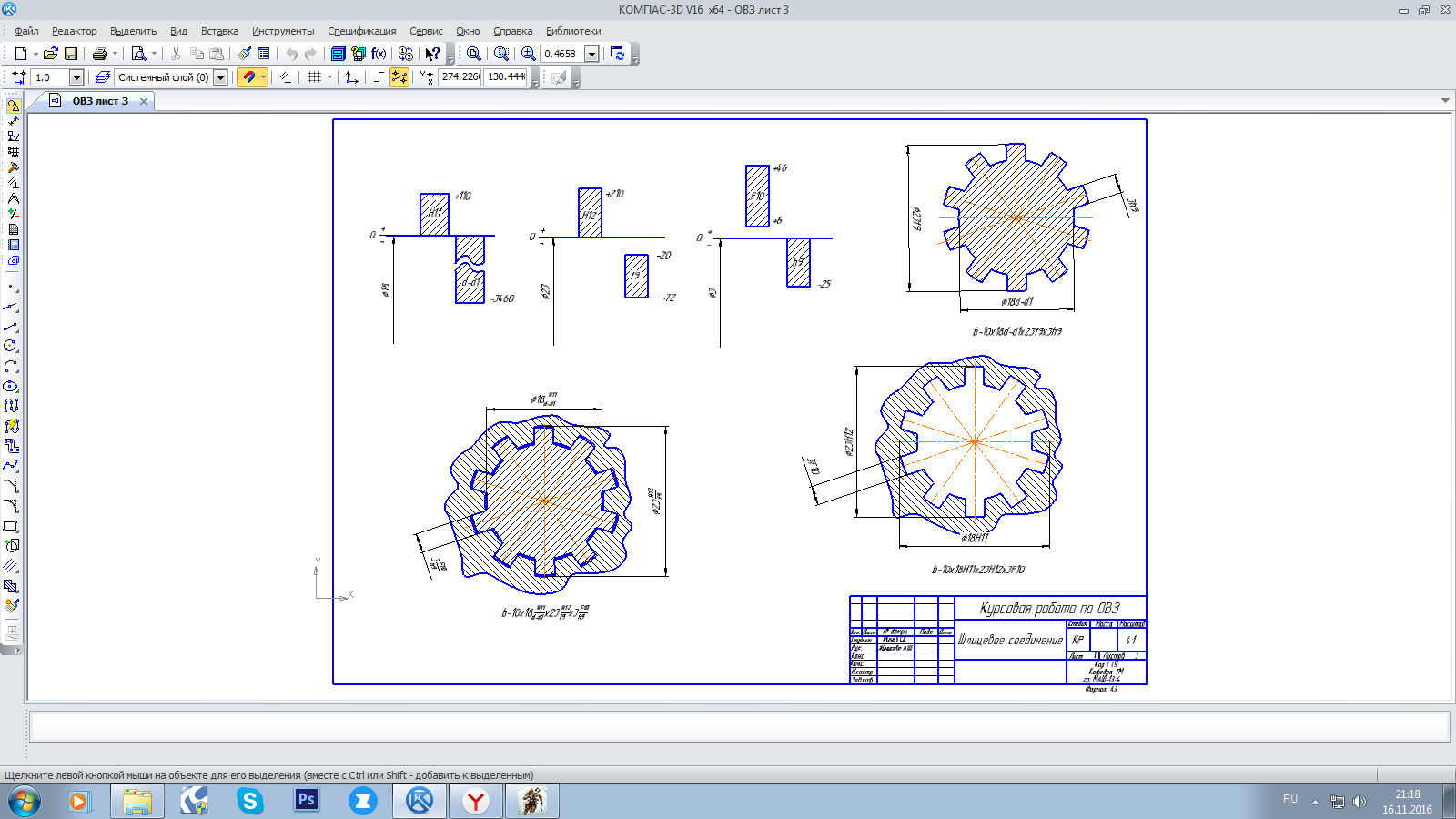This screenshot has width=1456, height=819.
Task: Click the volume icon in system tray
Action: (1360, 802)
